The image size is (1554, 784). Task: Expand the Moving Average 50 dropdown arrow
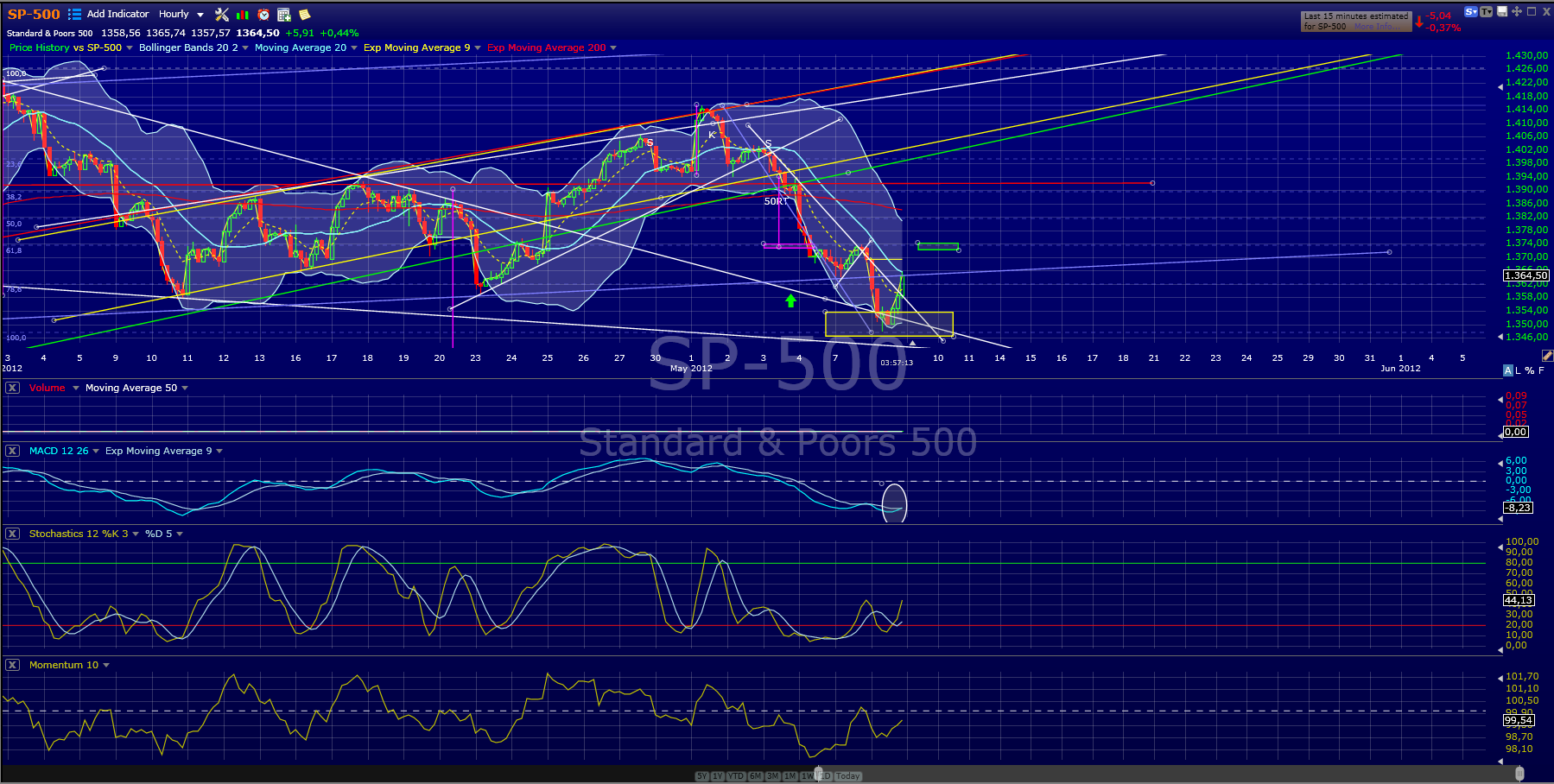[x=185, y=389]
